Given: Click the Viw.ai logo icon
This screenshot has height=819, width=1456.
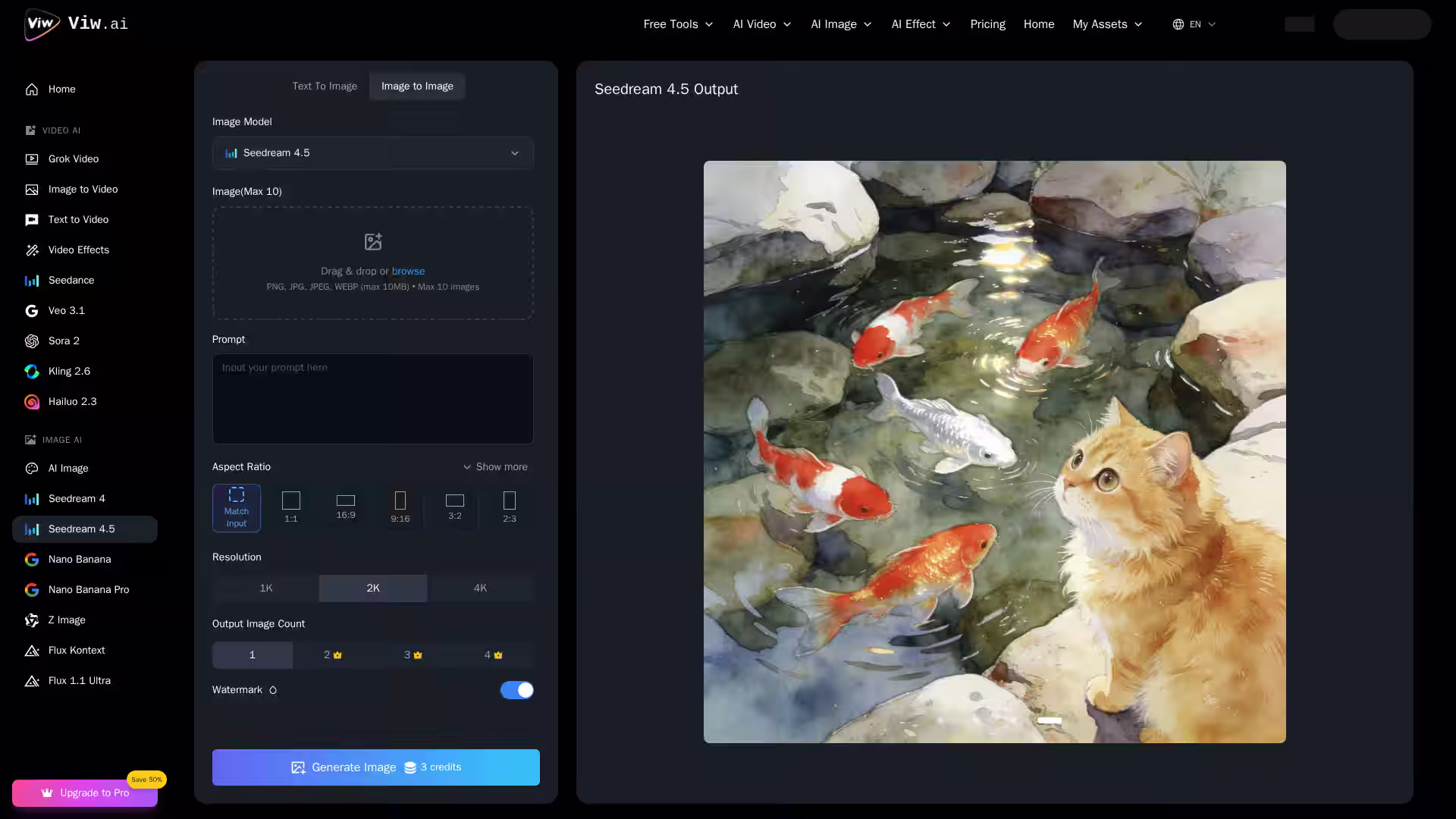Looking at the screenshot, I should pyautogui.click(x=41, y=24).
